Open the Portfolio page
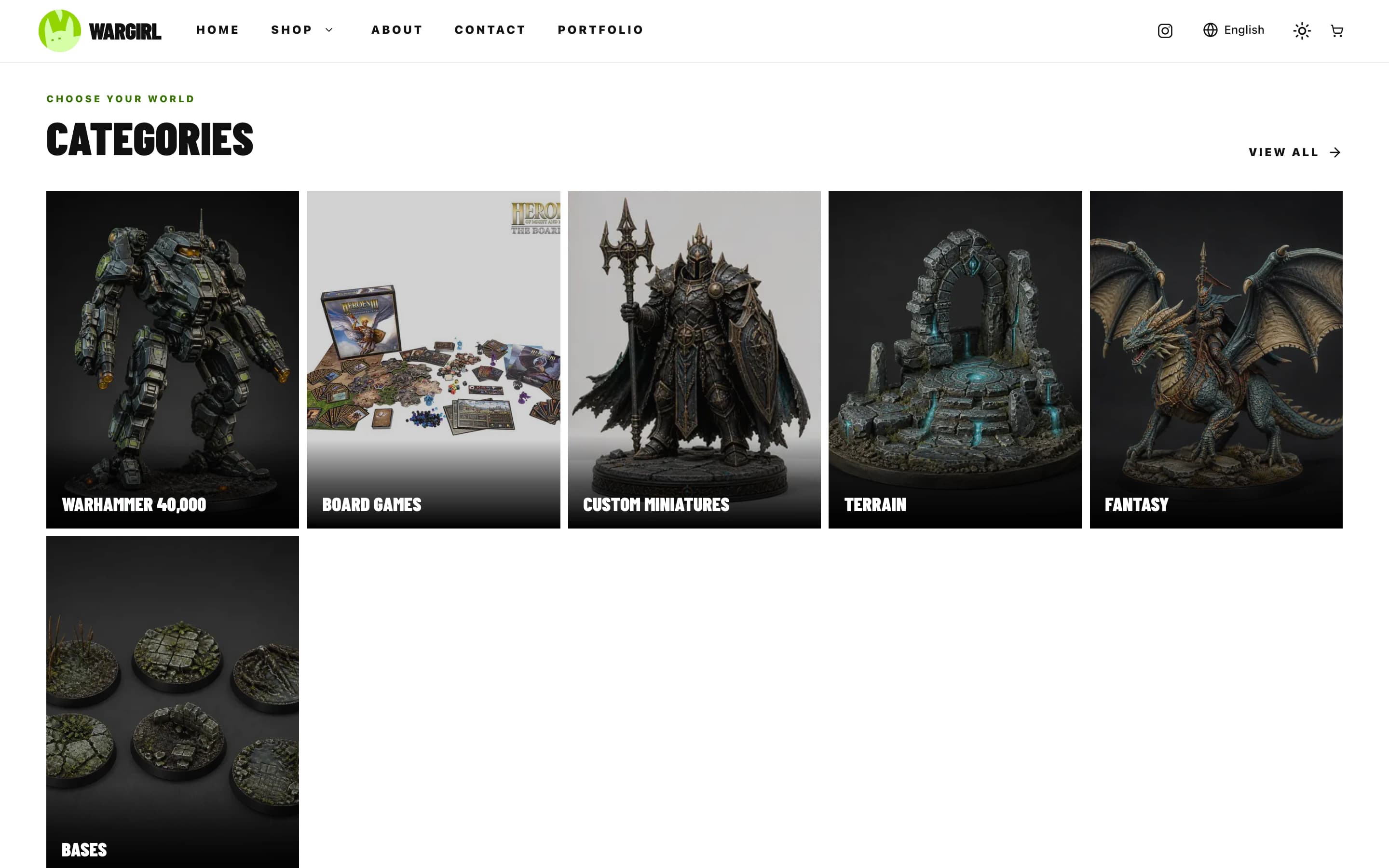The width and height of the screenshot is (1389, 868). (x=600, y=30)
